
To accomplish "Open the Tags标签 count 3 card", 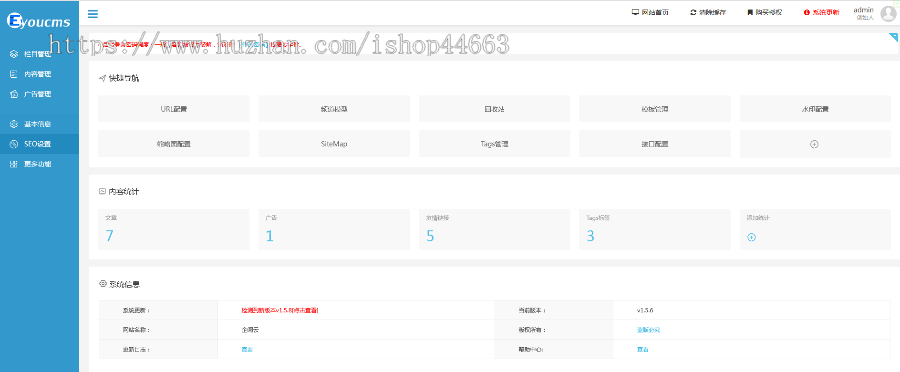I will pyautogui.click(x=654, y=229).
